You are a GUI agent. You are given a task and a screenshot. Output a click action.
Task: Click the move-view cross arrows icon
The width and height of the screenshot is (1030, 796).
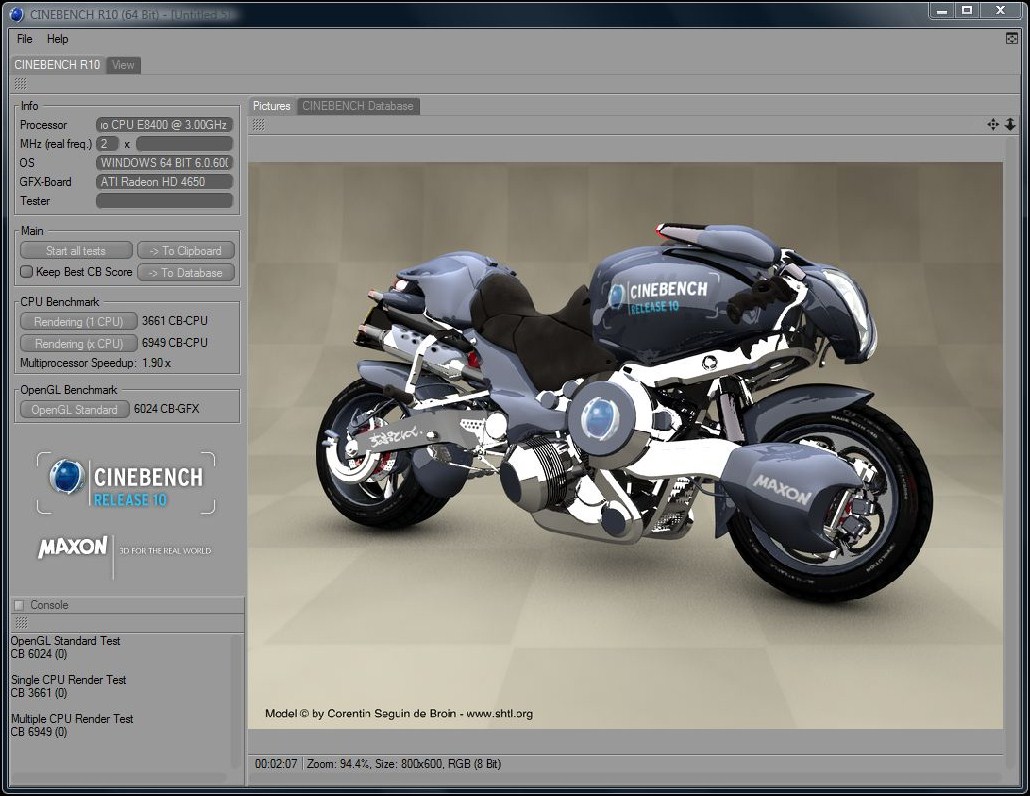pos(993,124)
